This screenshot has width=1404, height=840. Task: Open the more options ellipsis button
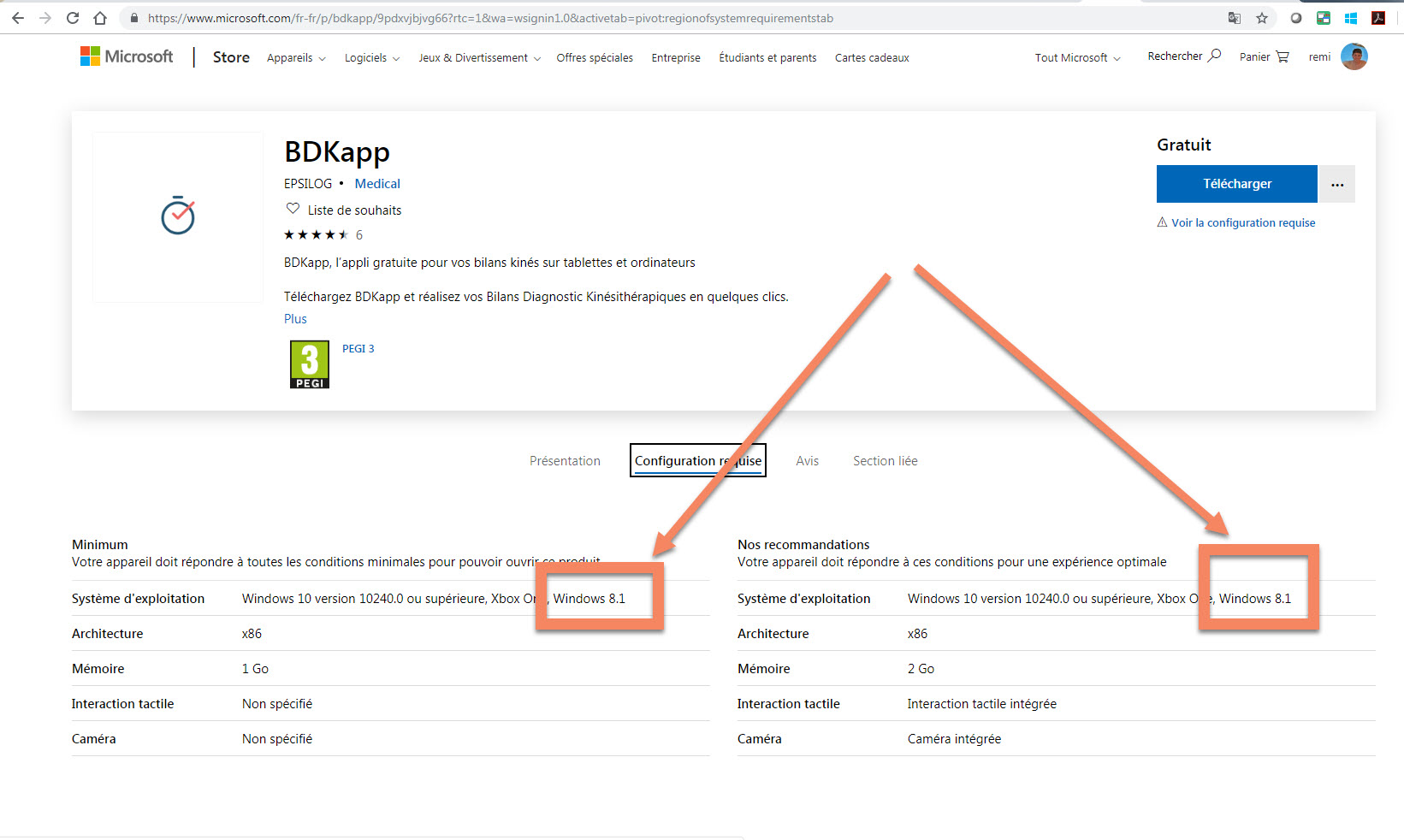(x=1337, y=184)
